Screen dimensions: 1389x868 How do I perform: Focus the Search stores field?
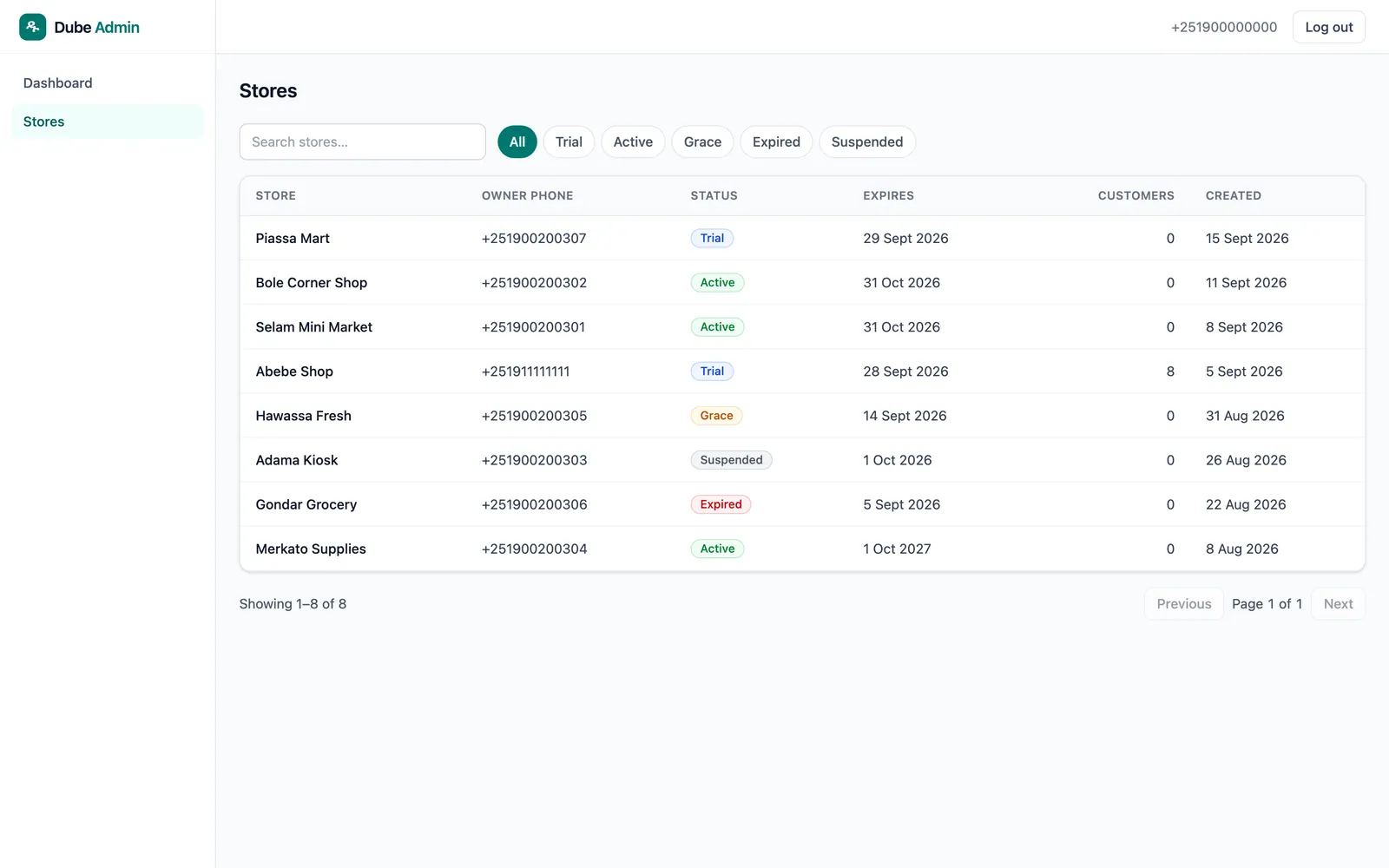tap(362, 141)
